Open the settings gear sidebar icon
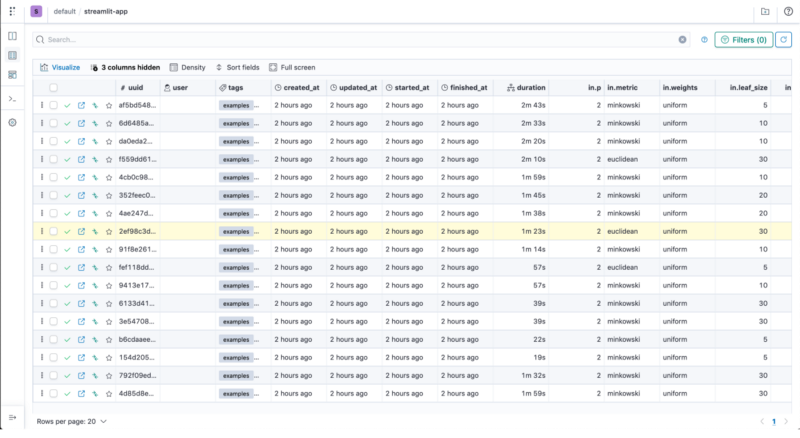Image resolution: width=800 pixels, height=438 pixels. click(x=12, y=123)
